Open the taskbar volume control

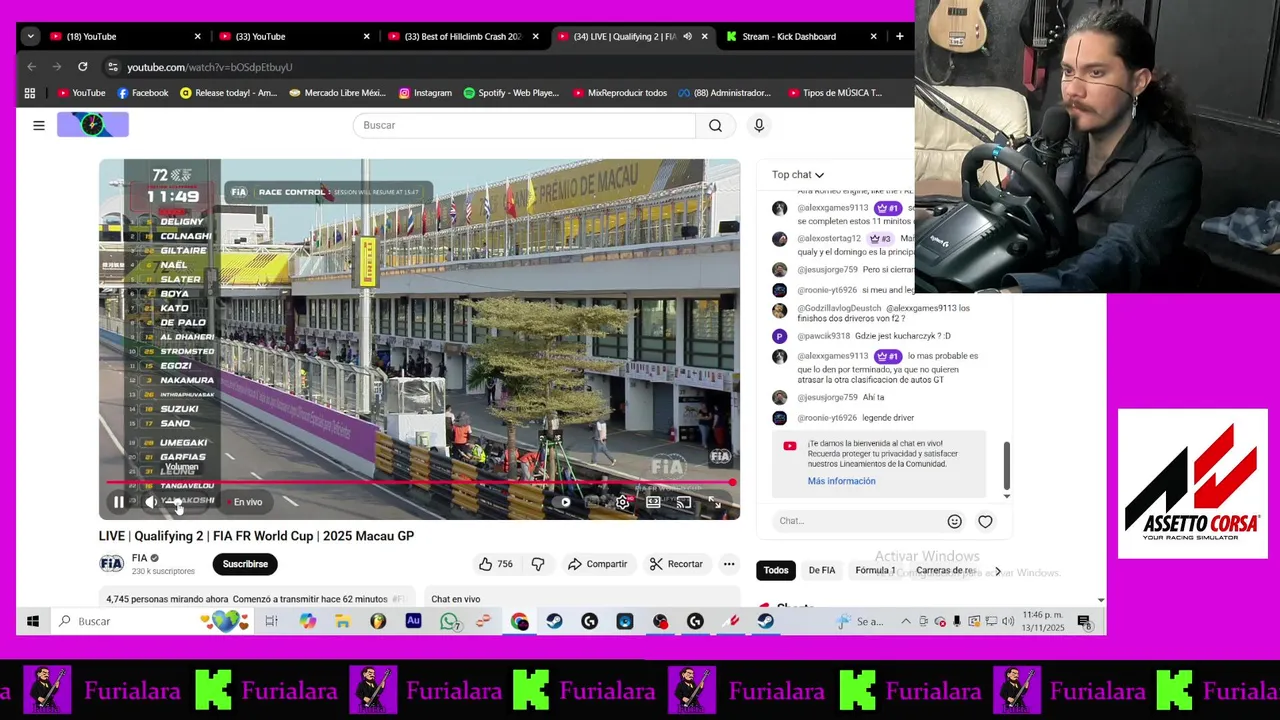point(1007,622)
